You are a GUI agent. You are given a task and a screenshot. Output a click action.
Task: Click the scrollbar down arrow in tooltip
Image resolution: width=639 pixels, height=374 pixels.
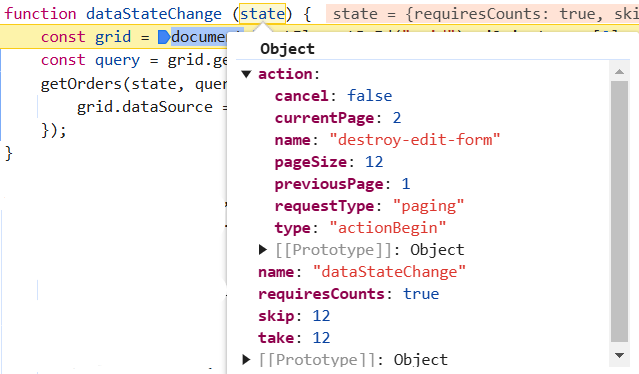(x=619, y=355)
